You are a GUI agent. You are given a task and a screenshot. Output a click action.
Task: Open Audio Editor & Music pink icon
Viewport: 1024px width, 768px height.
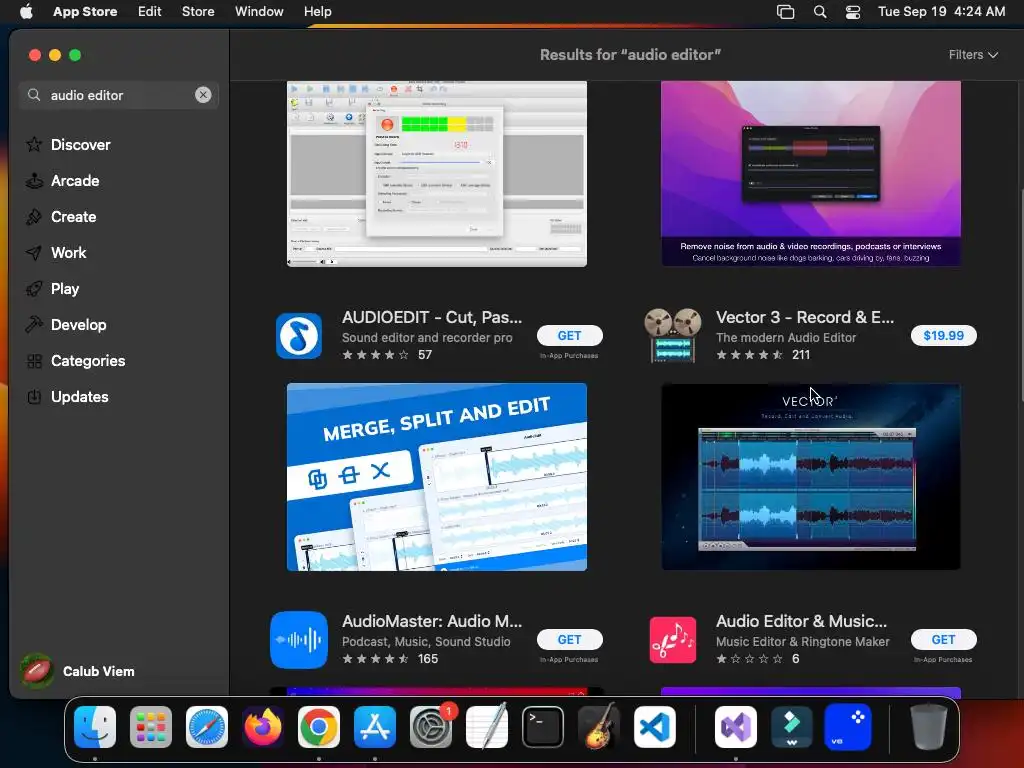673,640
